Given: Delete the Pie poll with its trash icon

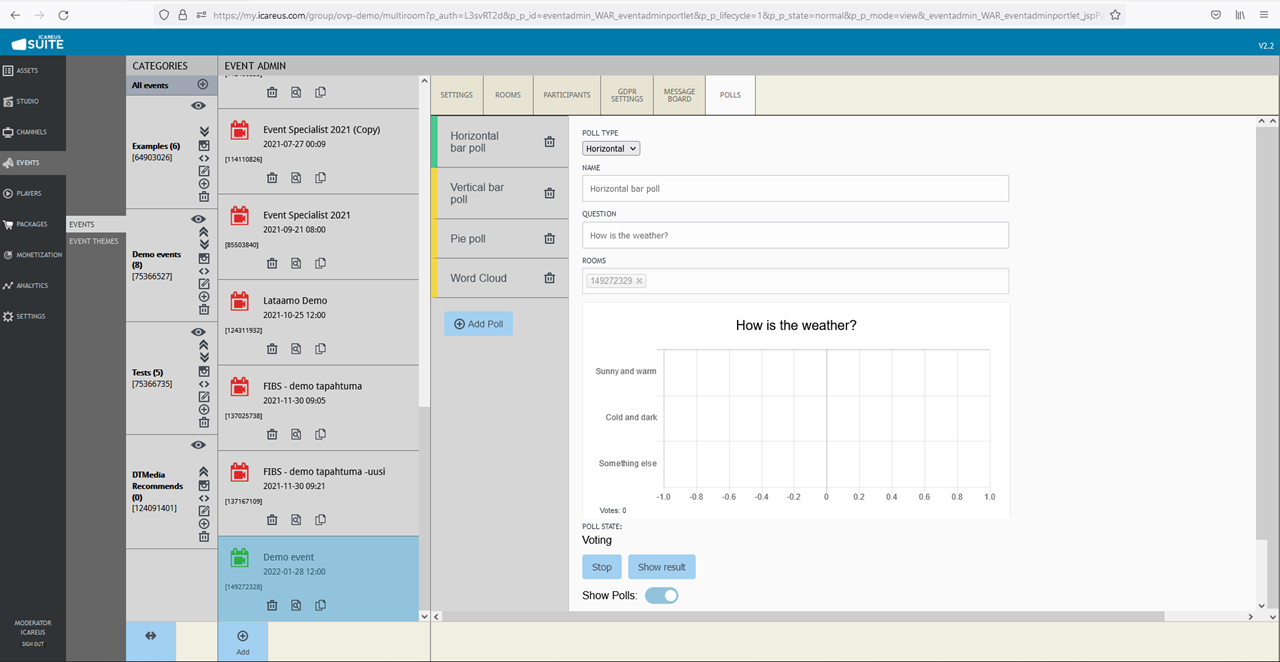Looking at the screenshot, I should (x=549, y=239).
